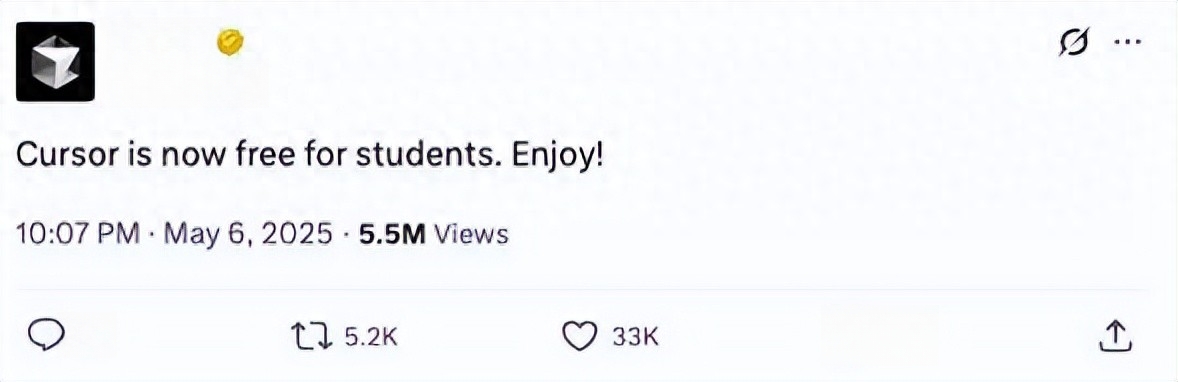Click the divider line above action icons
The width and height of the screenshot is (1178, 382).
[x=583, y=289]
